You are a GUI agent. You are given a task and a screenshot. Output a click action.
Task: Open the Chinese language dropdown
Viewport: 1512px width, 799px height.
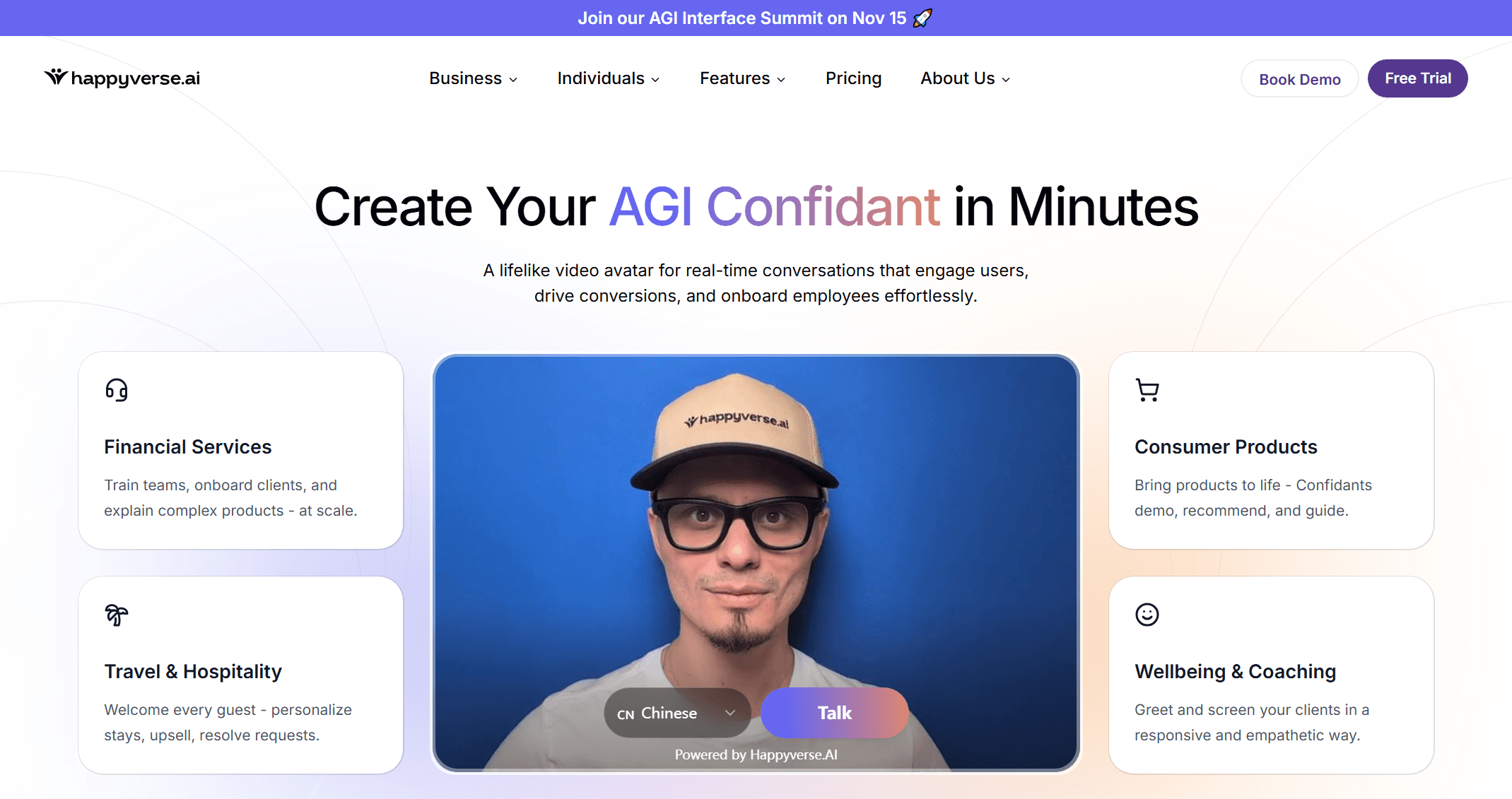[x=677, y=713]
